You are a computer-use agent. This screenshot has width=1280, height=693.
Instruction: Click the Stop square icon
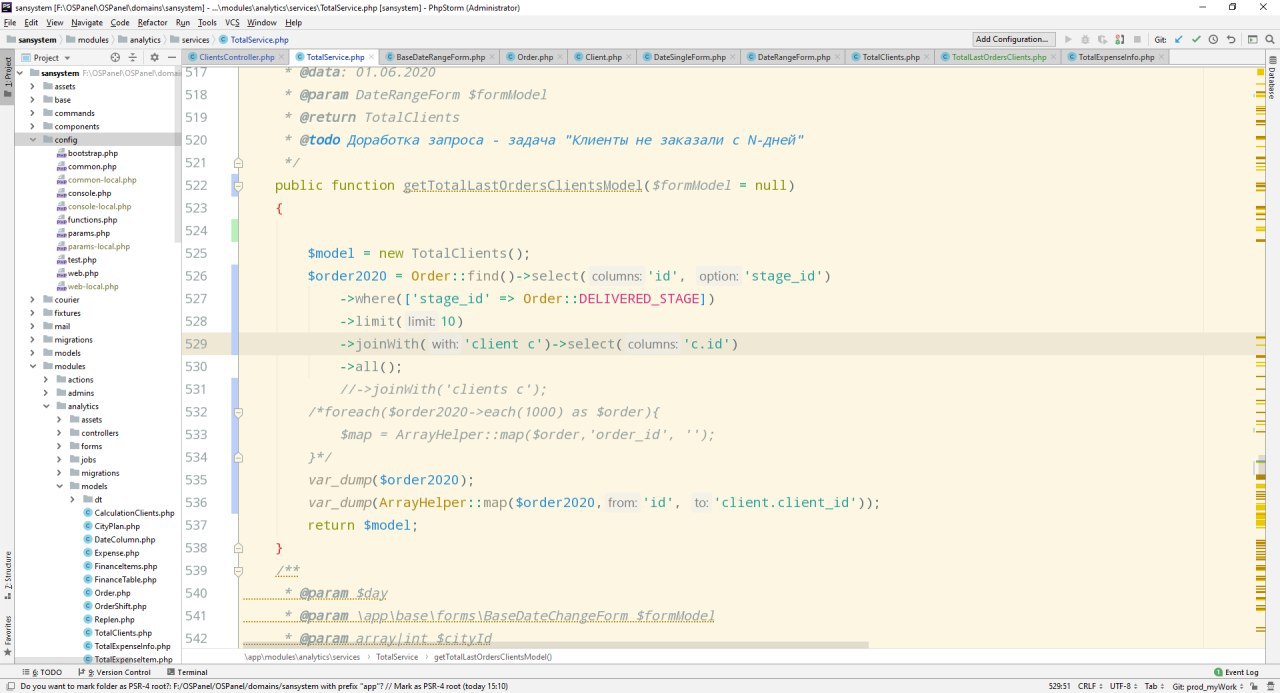coord(1137,39)
